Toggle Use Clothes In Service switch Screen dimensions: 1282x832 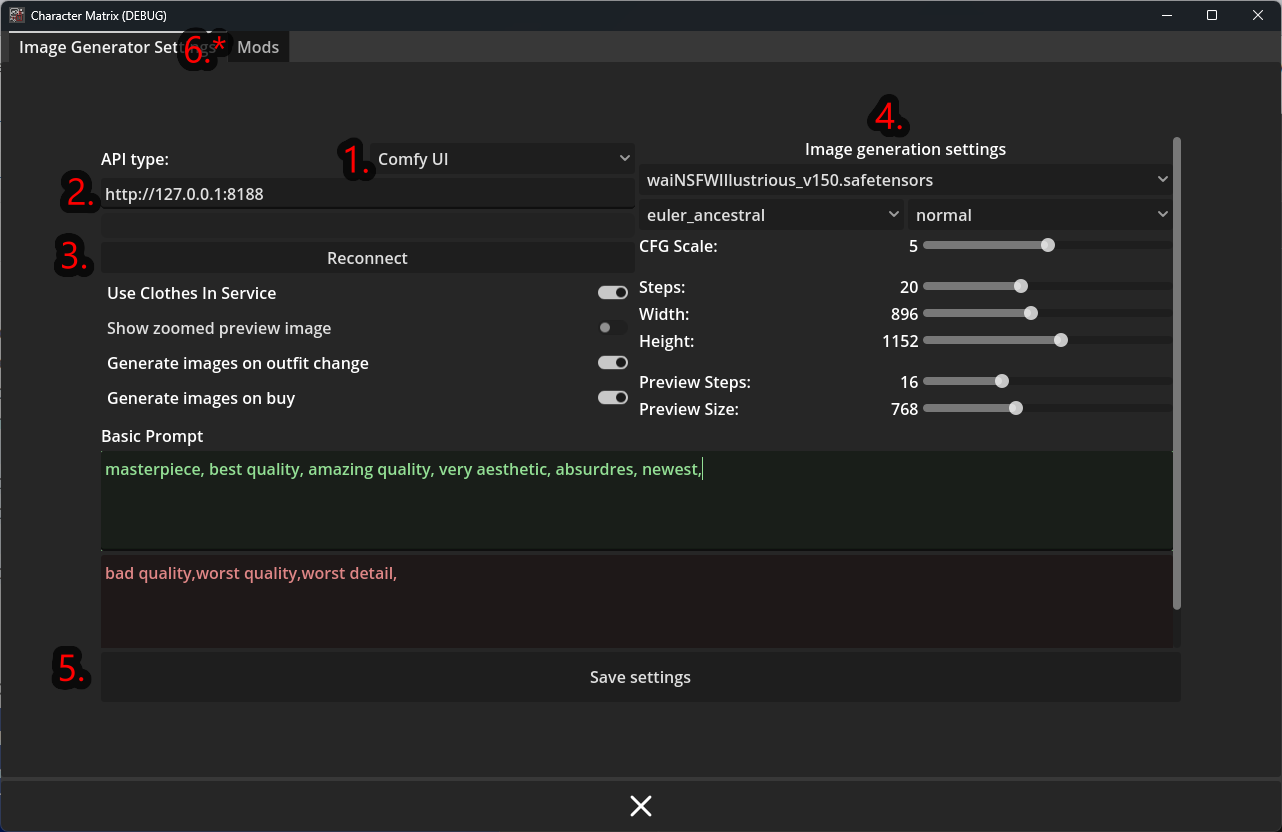point(612,293)
